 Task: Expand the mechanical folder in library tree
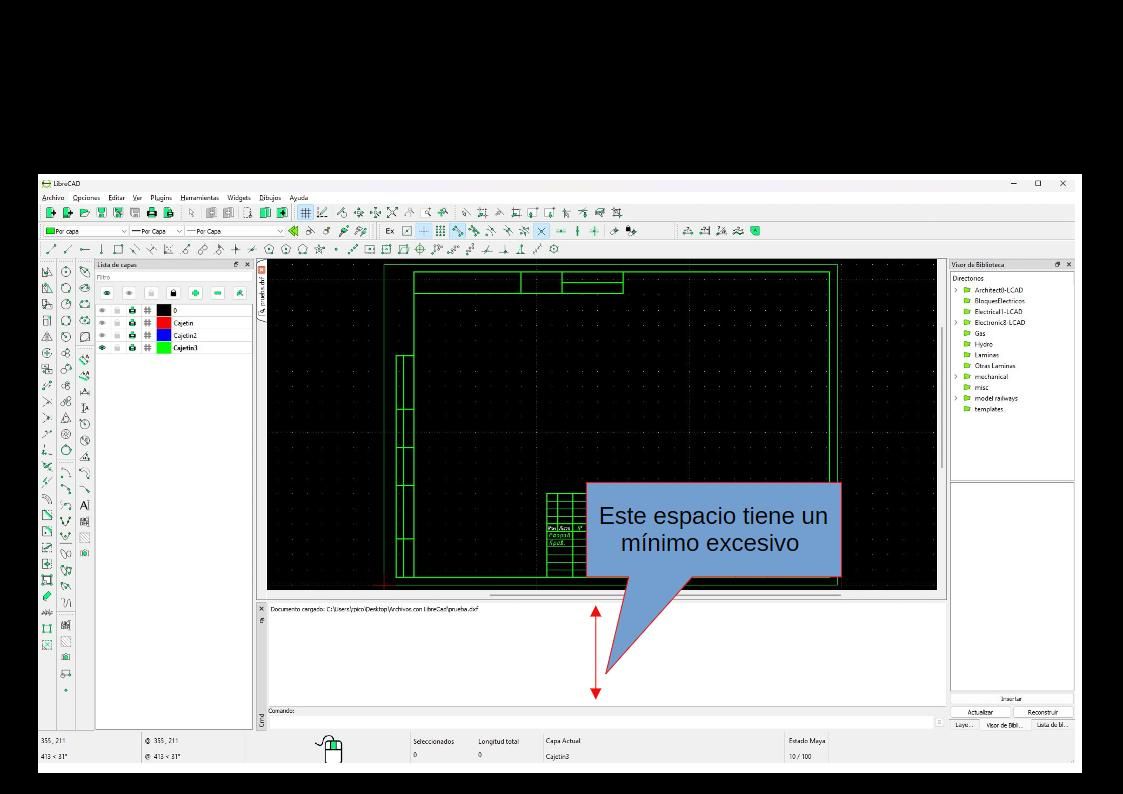956,377
